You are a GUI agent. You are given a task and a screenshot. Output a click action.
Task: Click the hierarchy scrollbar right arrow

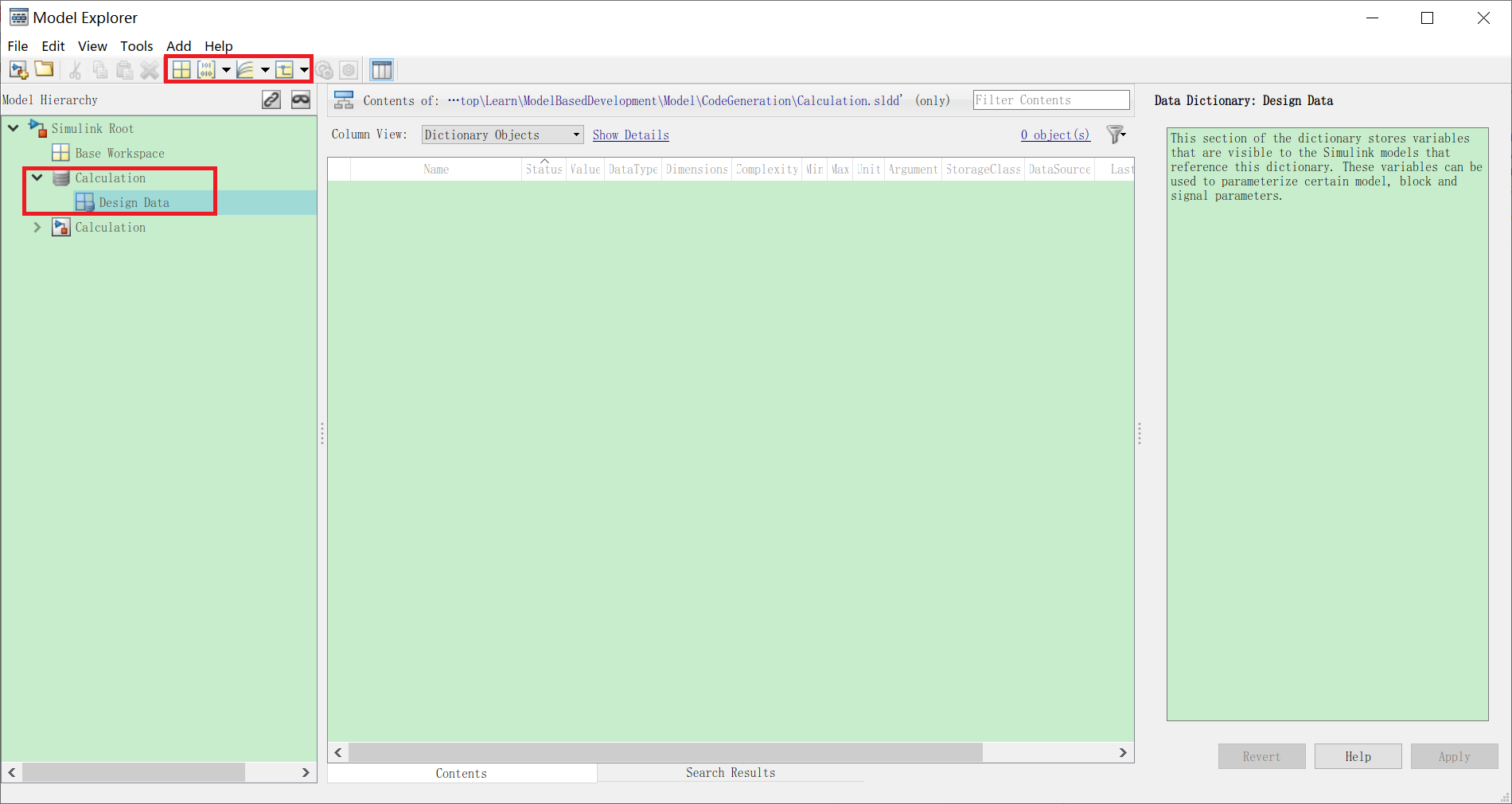coord(306,772)
